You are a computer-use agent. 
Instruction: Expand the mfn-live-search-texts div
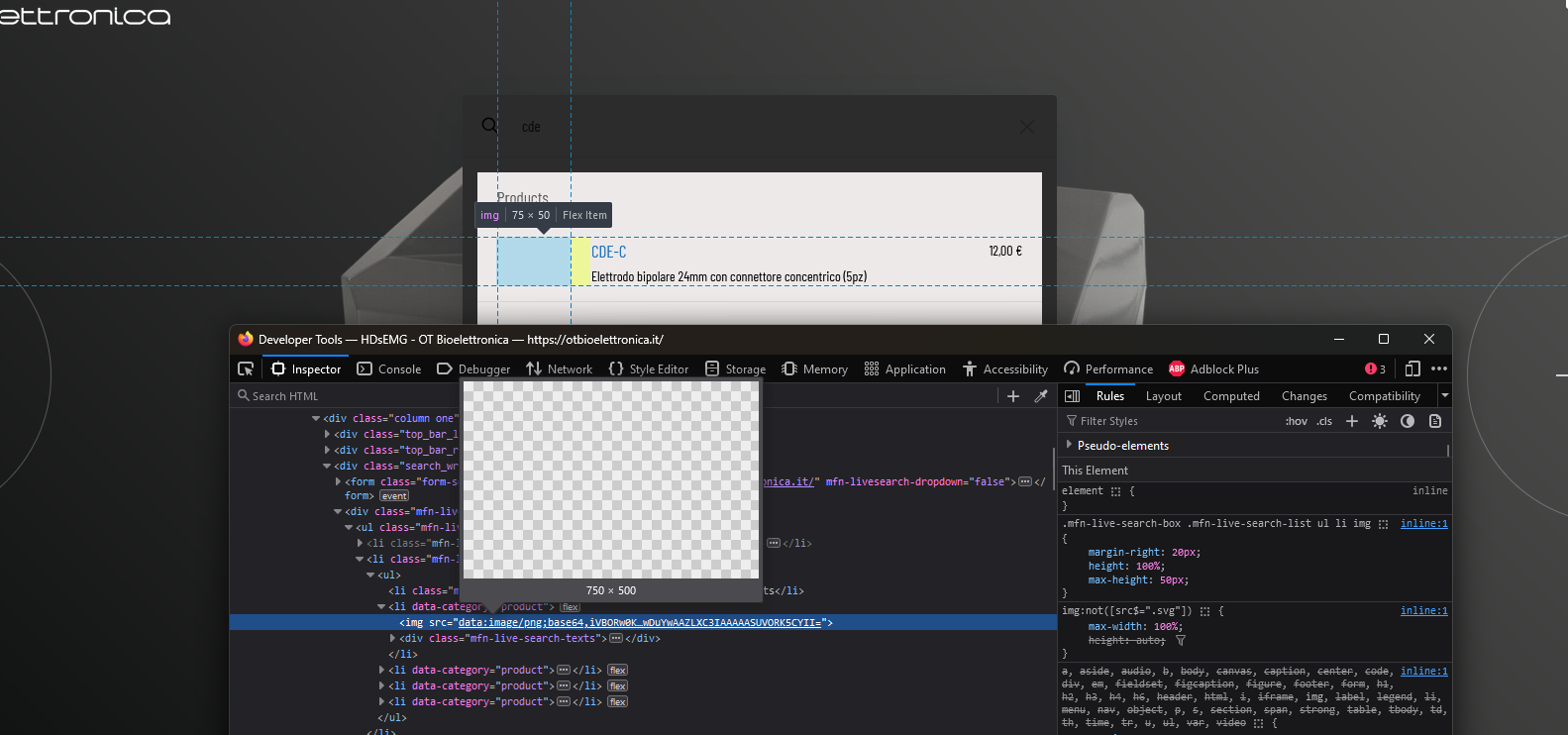click(392, 639)
